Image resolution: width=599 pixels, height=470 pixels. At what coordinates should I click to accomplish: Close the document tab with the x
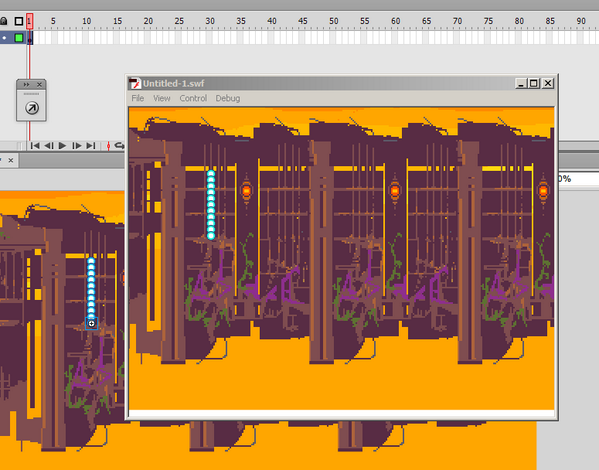[x=11, y=160]
